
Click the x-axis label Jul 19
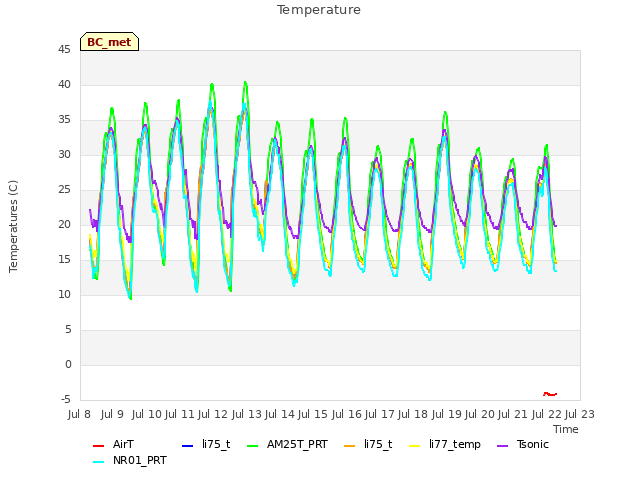(447, 414)
